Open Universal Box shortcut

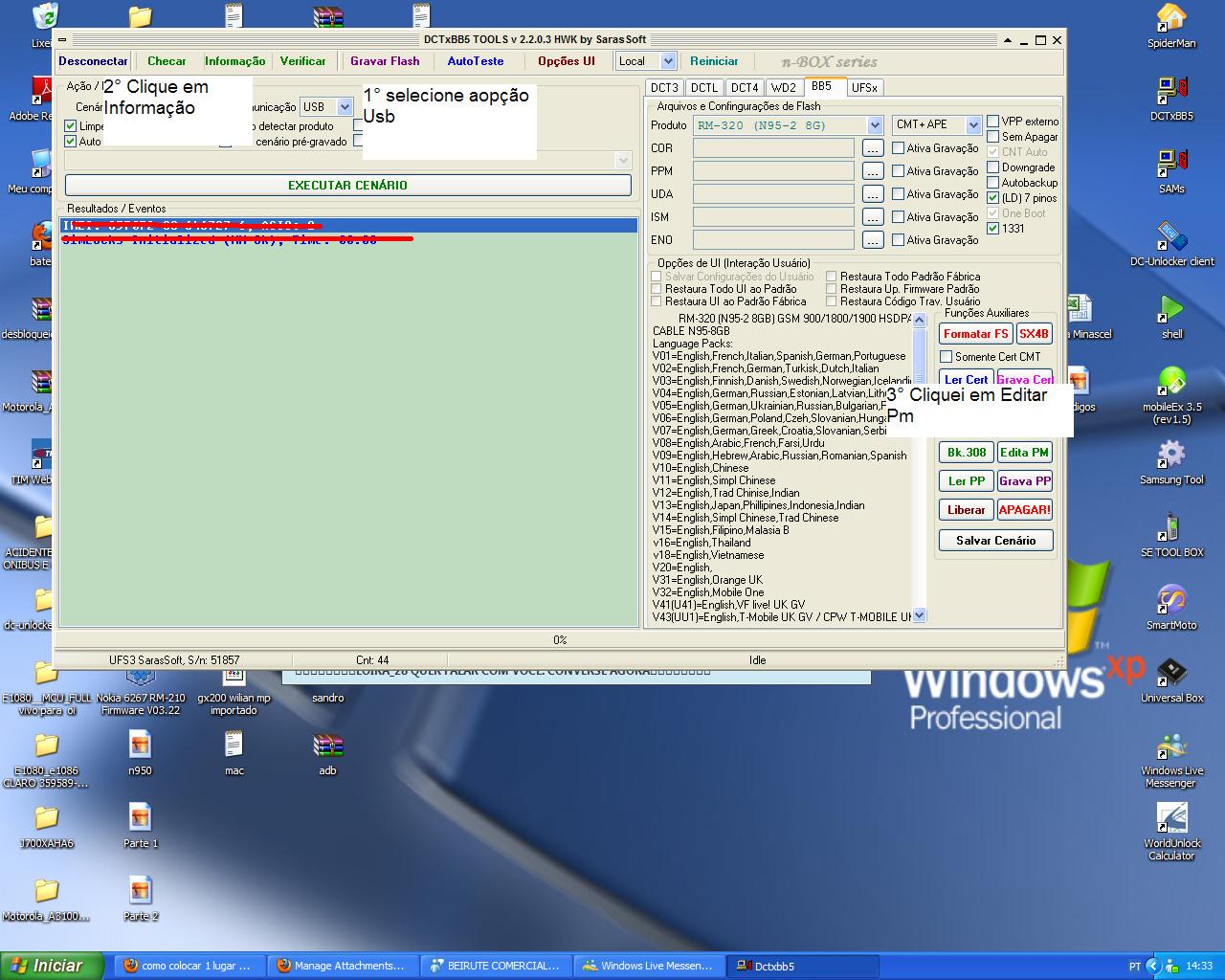(x=1171, y=680)
